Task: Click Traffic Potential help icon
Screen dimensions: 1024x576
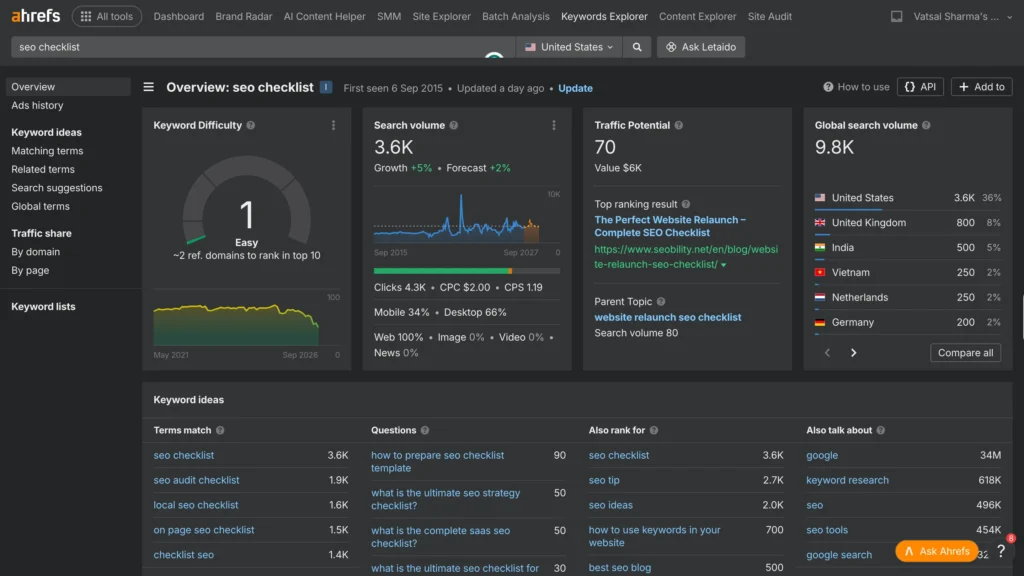Action: pos(679,125)
